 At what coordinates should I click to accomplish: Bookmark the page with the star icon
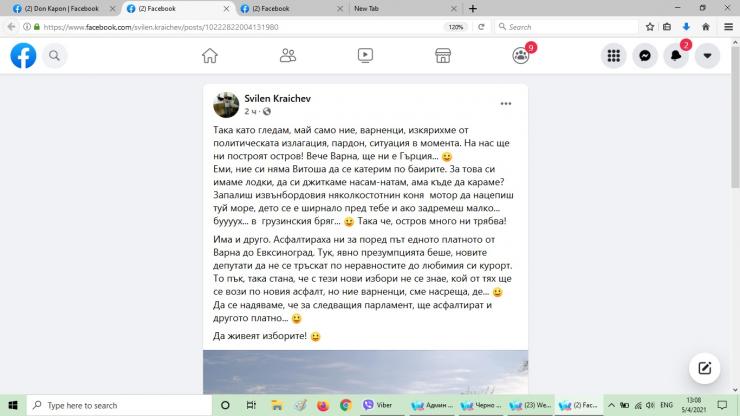coord(650,27)
